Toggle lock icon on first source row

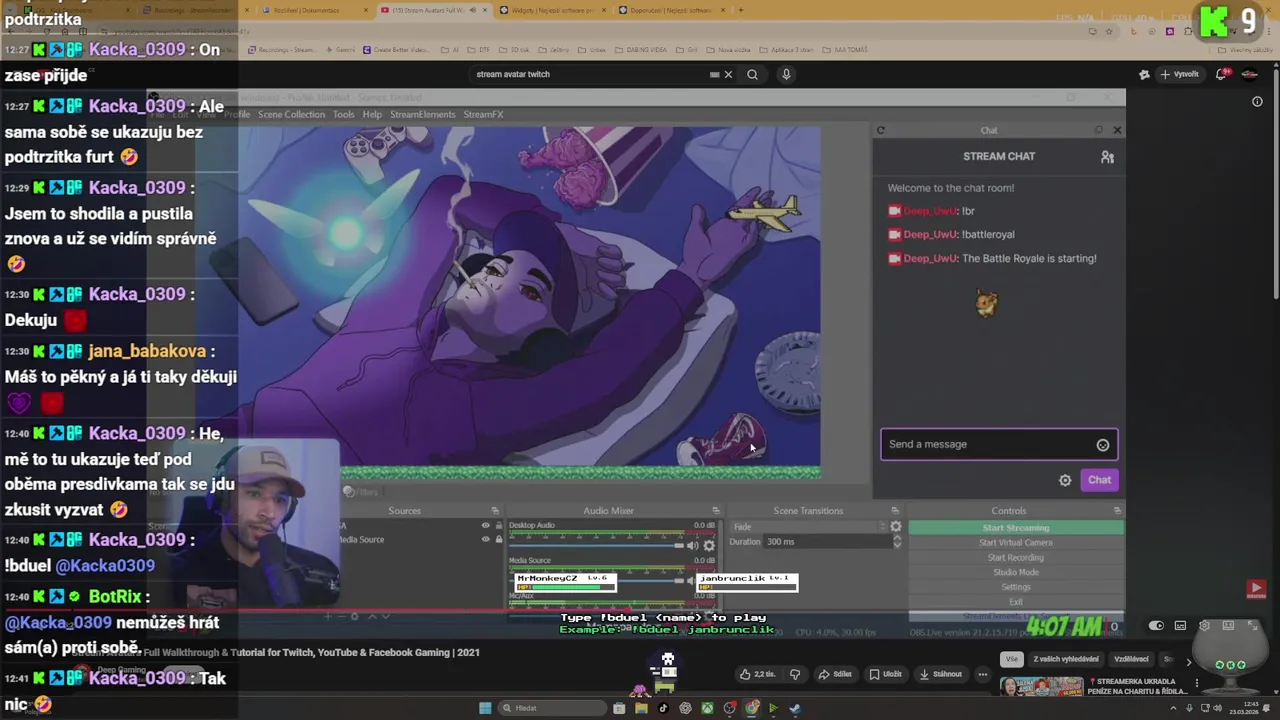[x=498, y=525]
